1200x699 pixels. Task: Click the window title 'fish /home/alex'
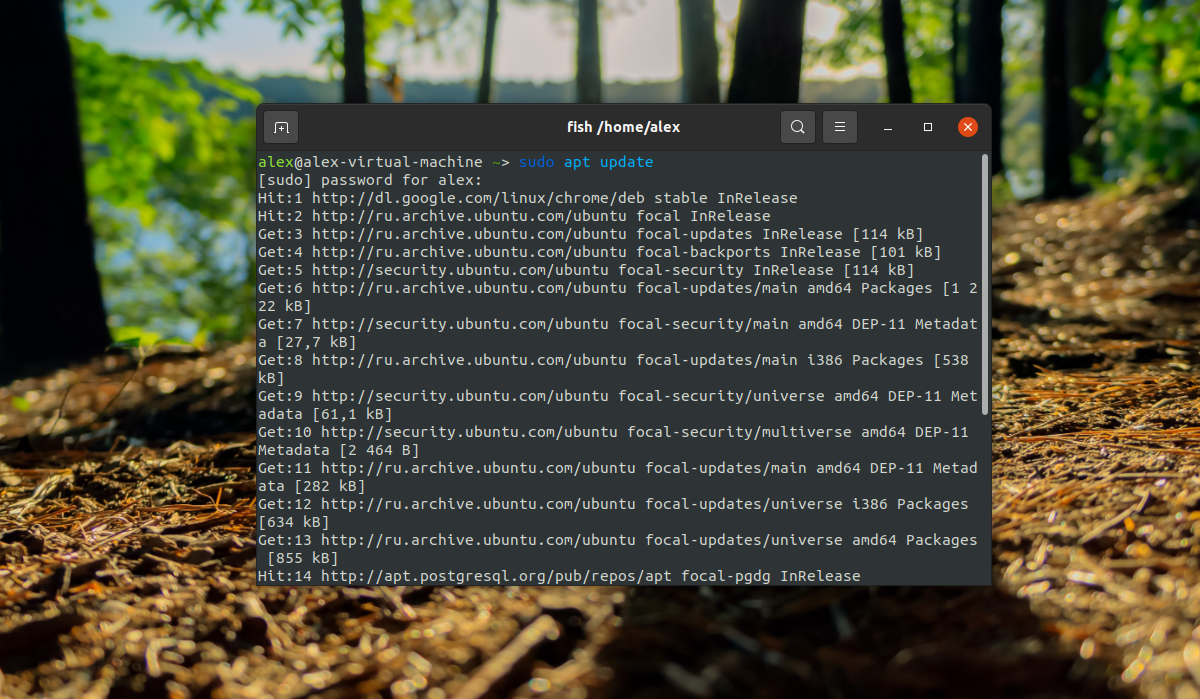623,127
